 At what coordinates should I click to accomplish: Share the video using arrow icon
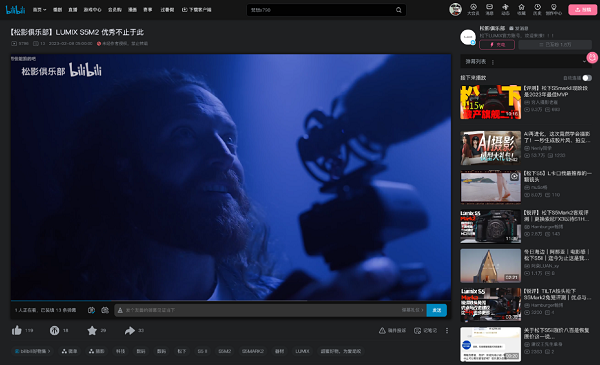[x=130, y=330]
